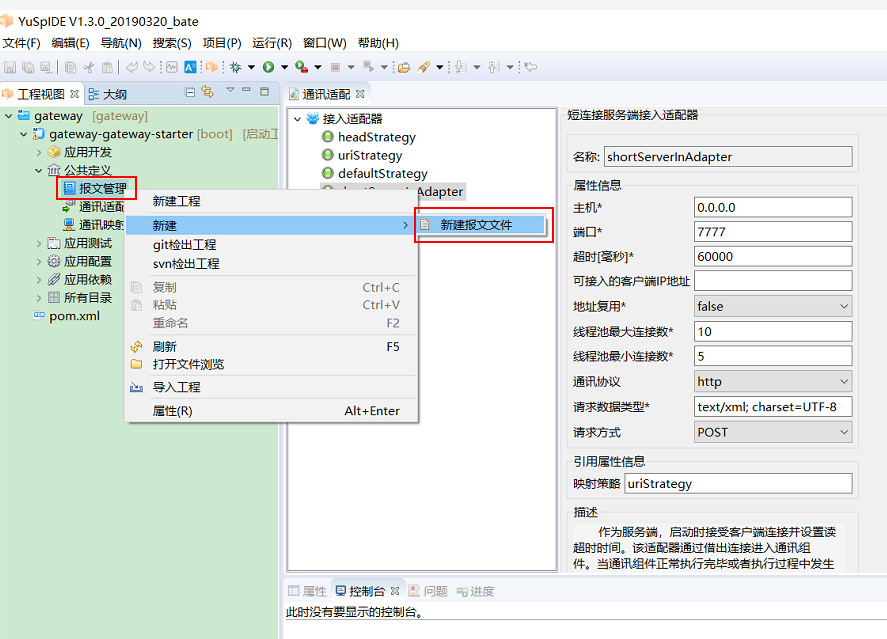Screen dimensions: 887x639
Task: Collapse the 接入适配器 tree node
Action: pyautogui.click(x=297, y=119)
